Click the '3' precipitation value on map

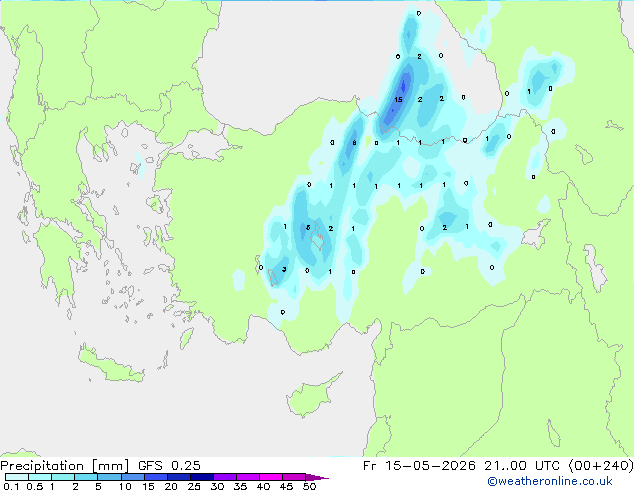pyautogui.click(x=284, y=269)
